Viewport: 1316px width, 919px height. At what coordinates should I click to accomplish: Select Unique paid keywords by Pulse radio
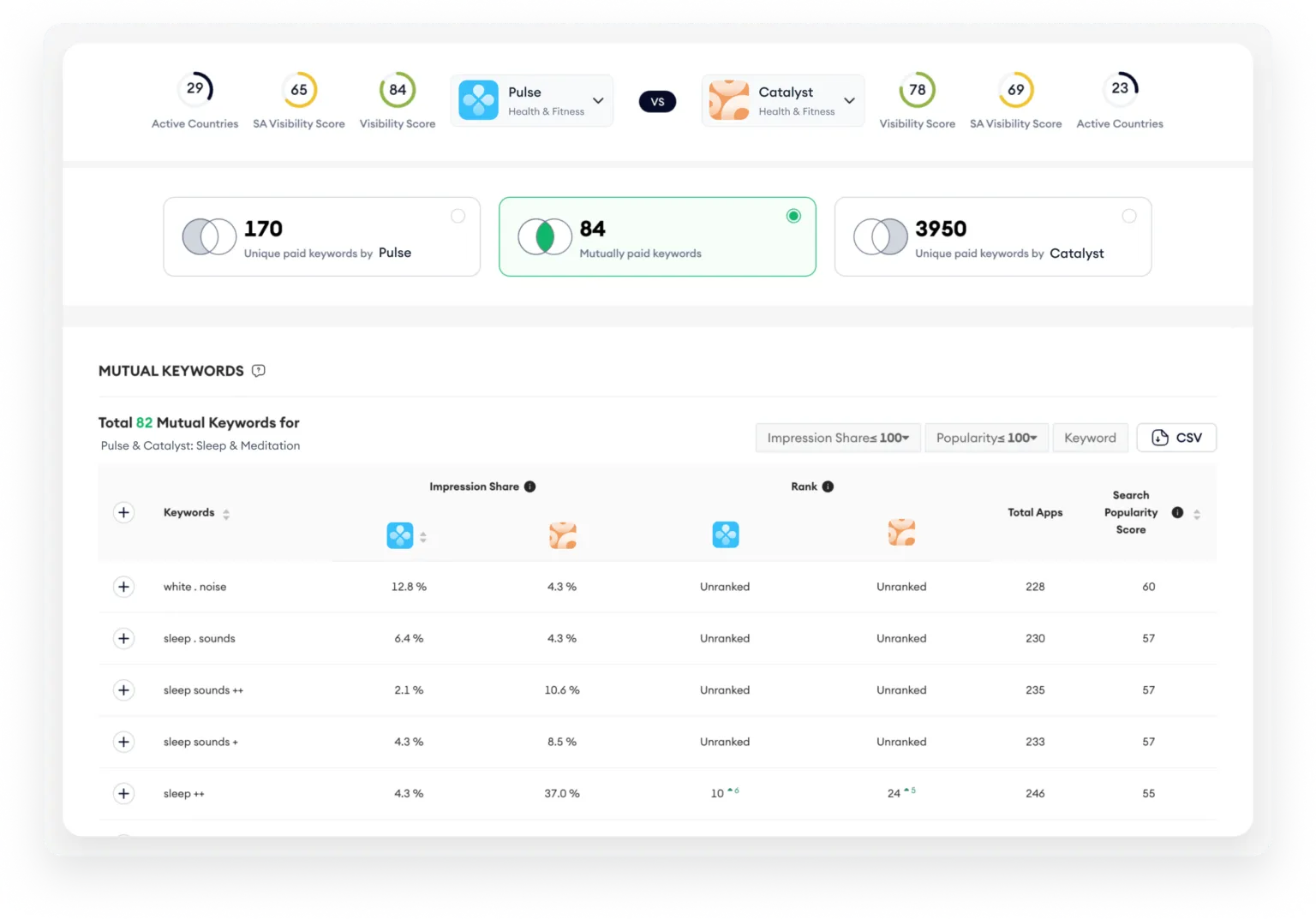coord(458,216)
